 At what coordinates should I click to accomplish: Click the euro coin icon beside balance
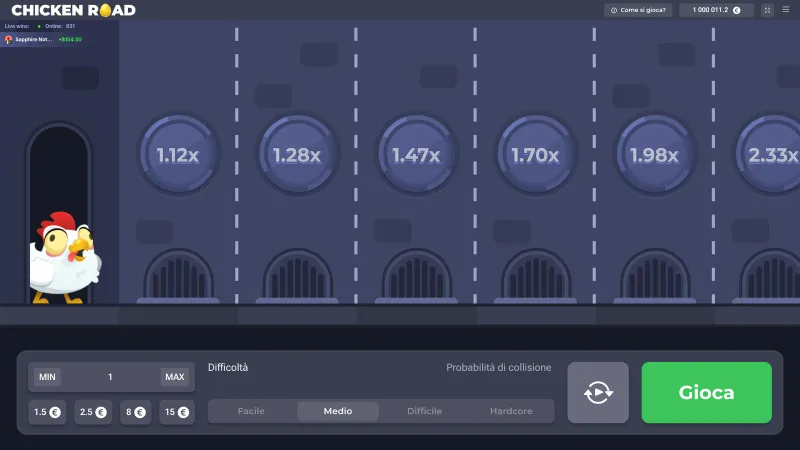pyautogui.click(x=737, y=10)
